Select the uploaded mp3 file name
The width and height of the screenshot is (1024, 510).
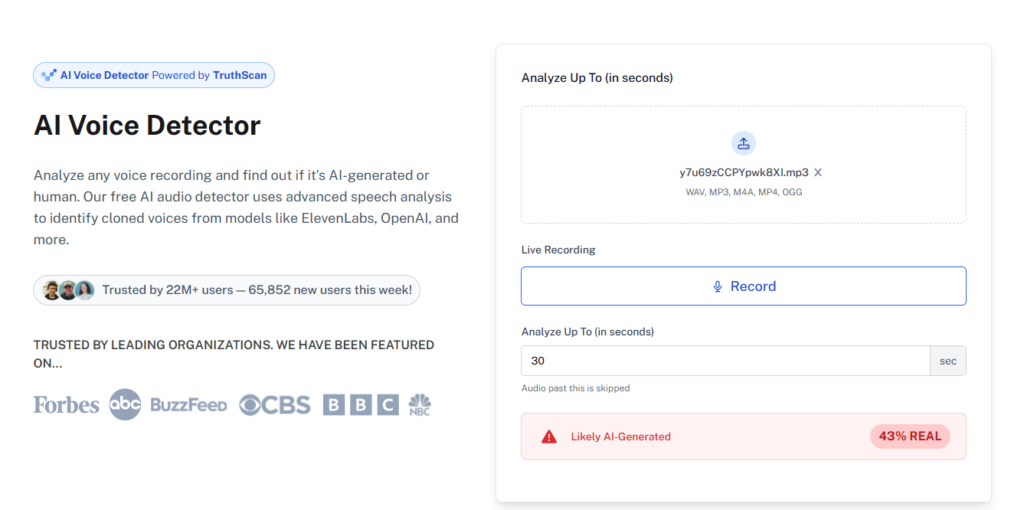[x=743, y=172]
